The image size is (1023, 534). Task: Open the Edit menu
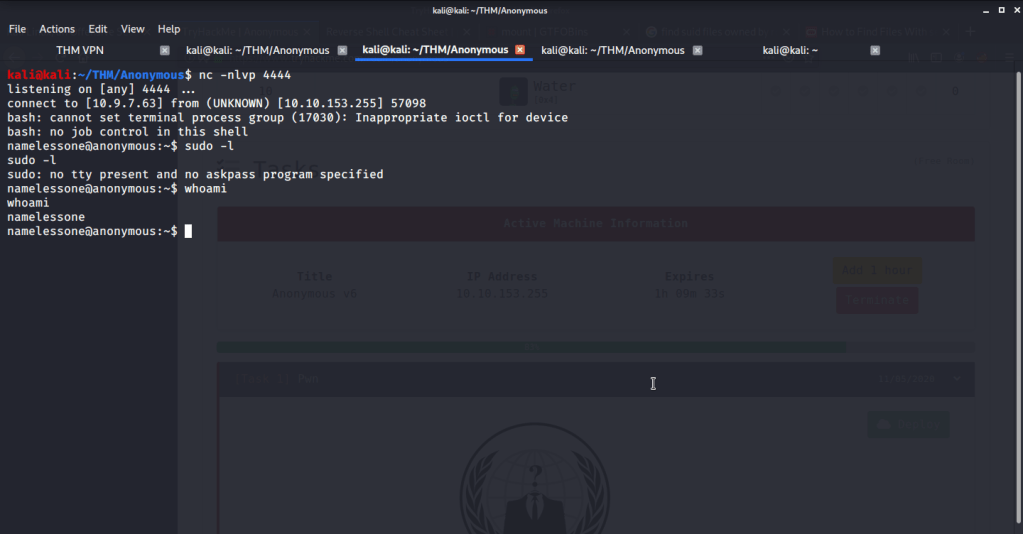(x=98, y=29)
